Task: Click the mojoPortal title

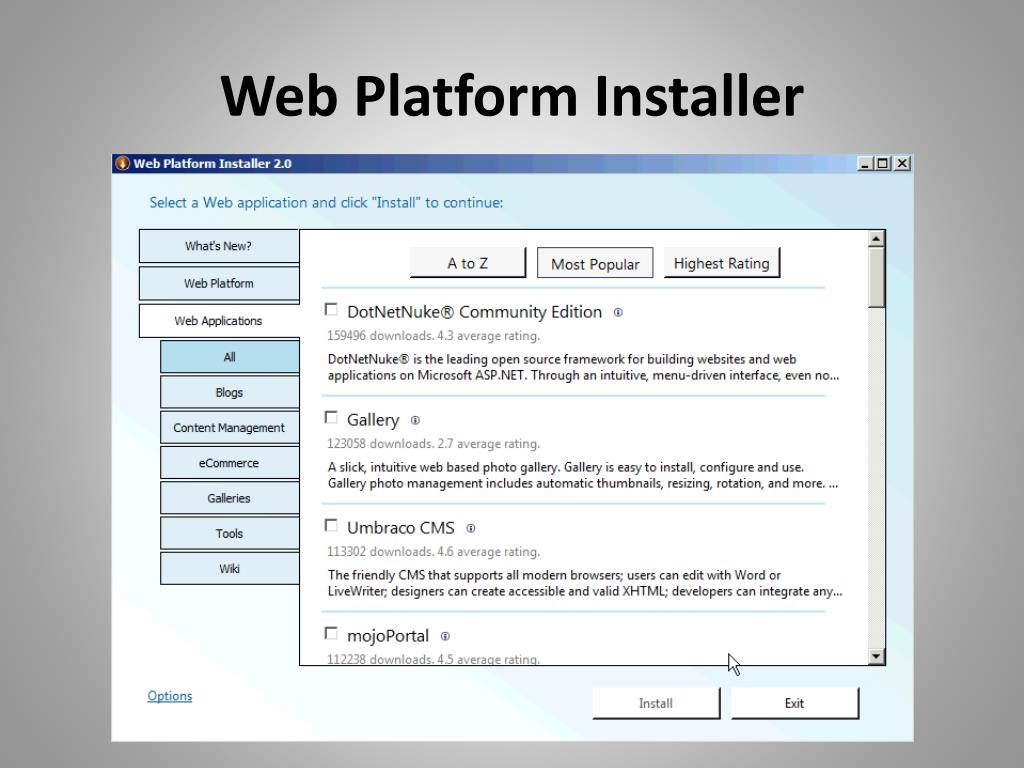Action: tap(388, 636)
